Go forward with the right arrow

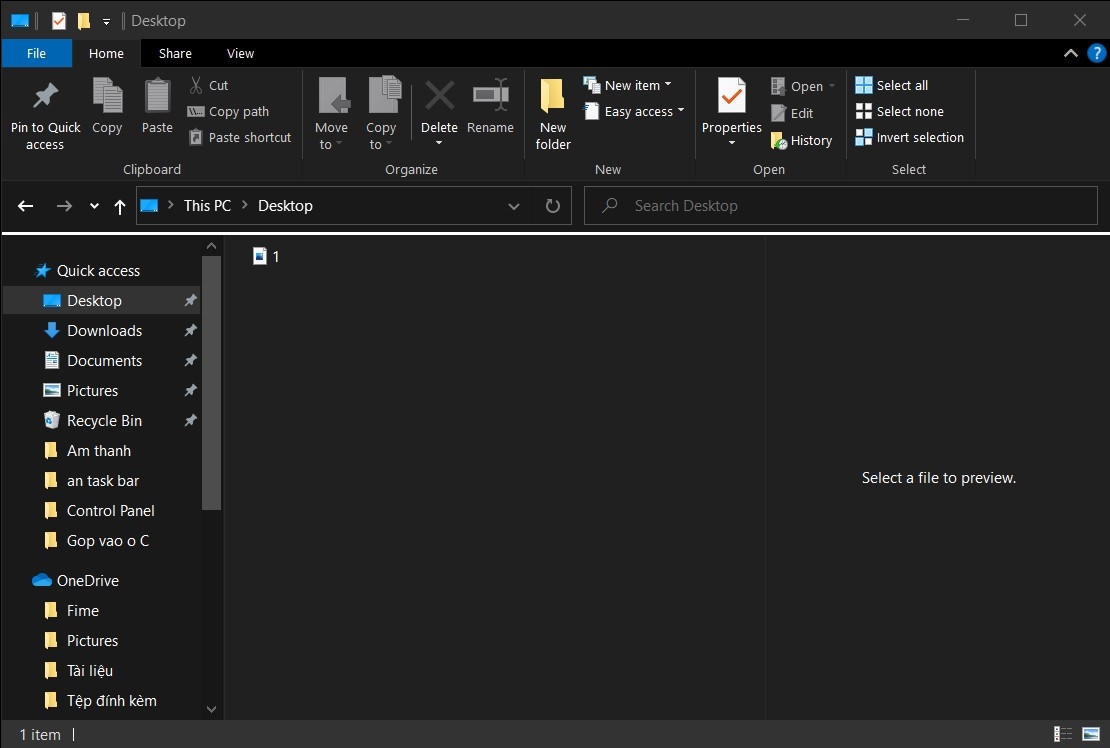click(x=64, y=206)
